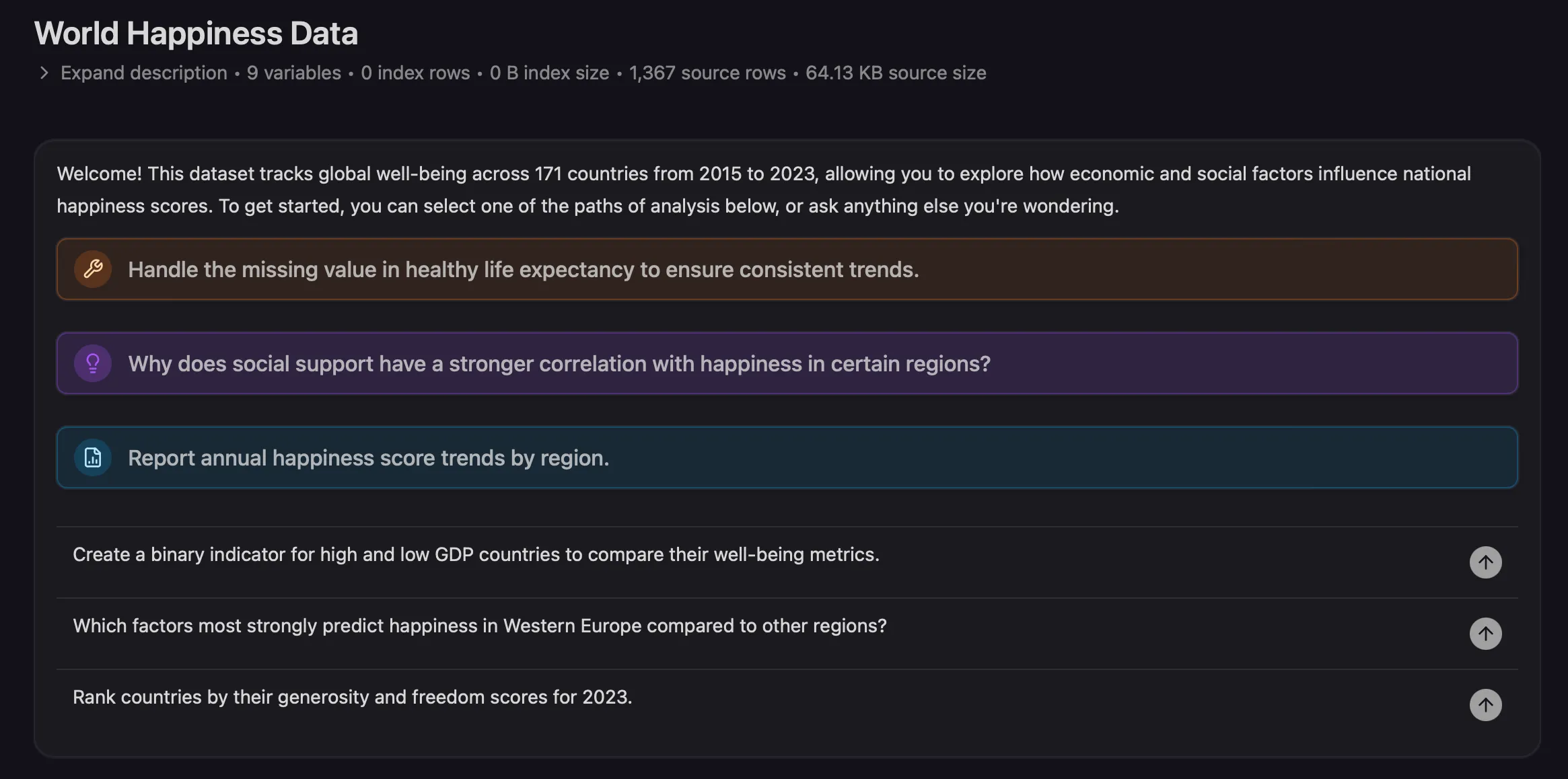Screen dimensions: 1568x779
Task: Select 'Handle the missing value in healthy life expectancy'
Action: (787, 269)
